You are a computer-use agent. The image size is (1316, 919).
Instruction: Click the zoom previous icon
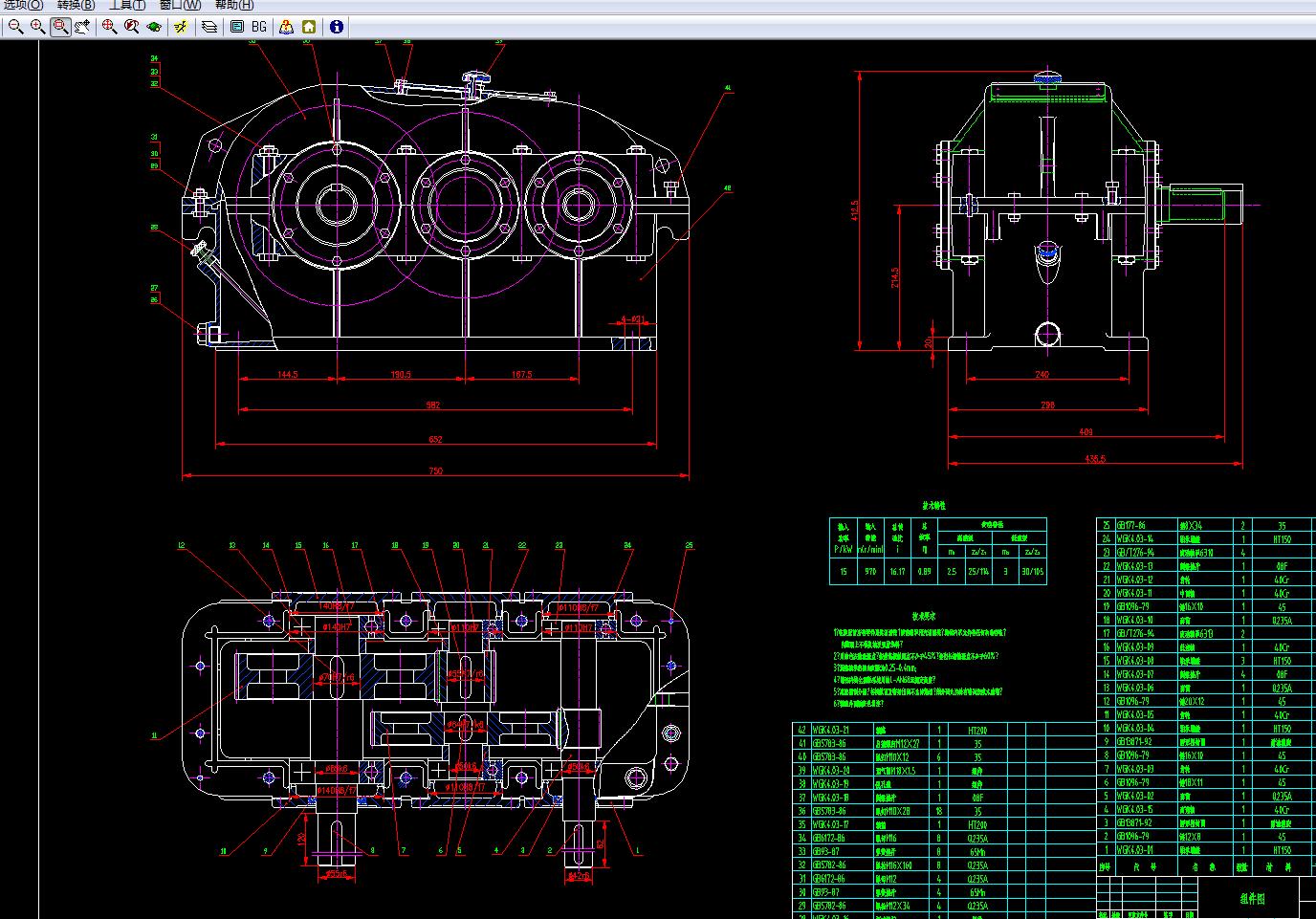(132, 27)
